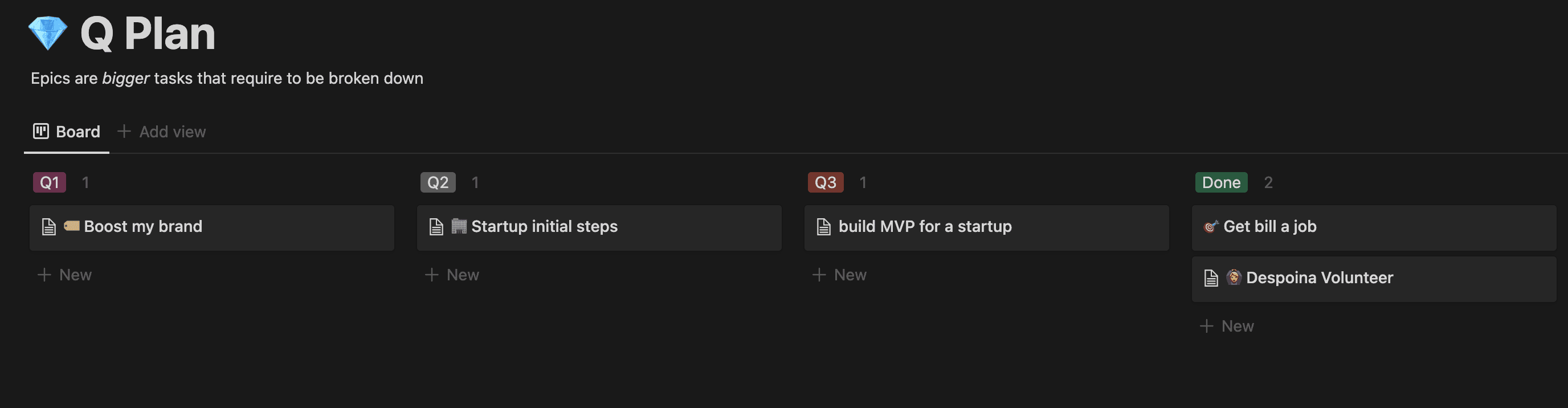Add a New card in Q2 column
Image resolution: width=1568 pixels, height=408 pixels.
point(452,275)
